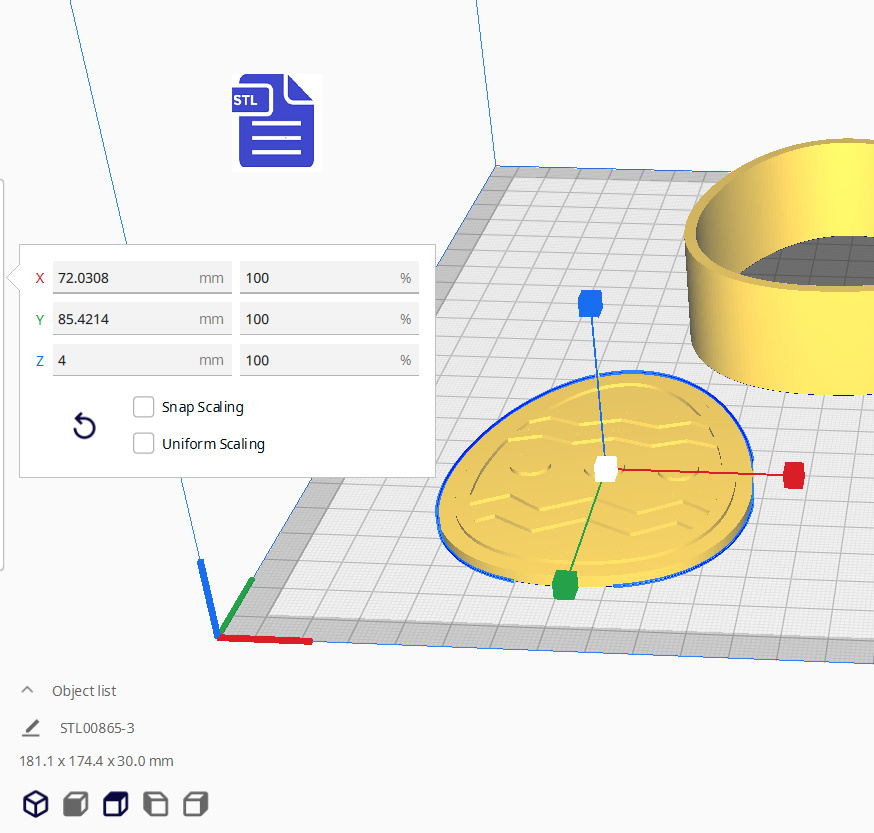Click the Z scale percentage field

coord(318,360)
